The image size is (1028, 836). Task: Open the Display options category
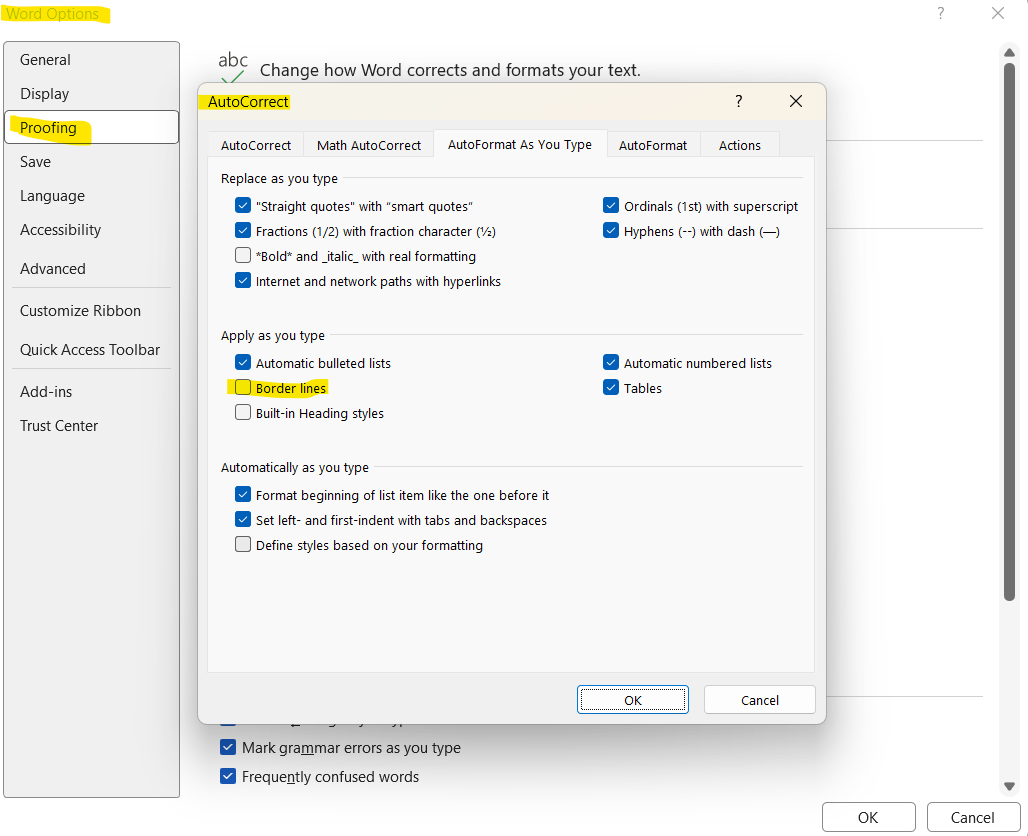point(91,94)
